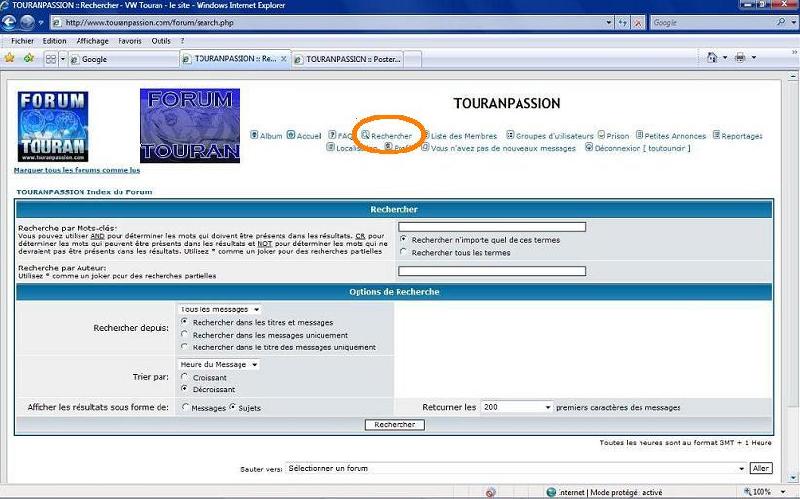The height and width of the screenshot is (499, 800).
Task: Click the Forum Touran logo image
Action: coord(53,127)
